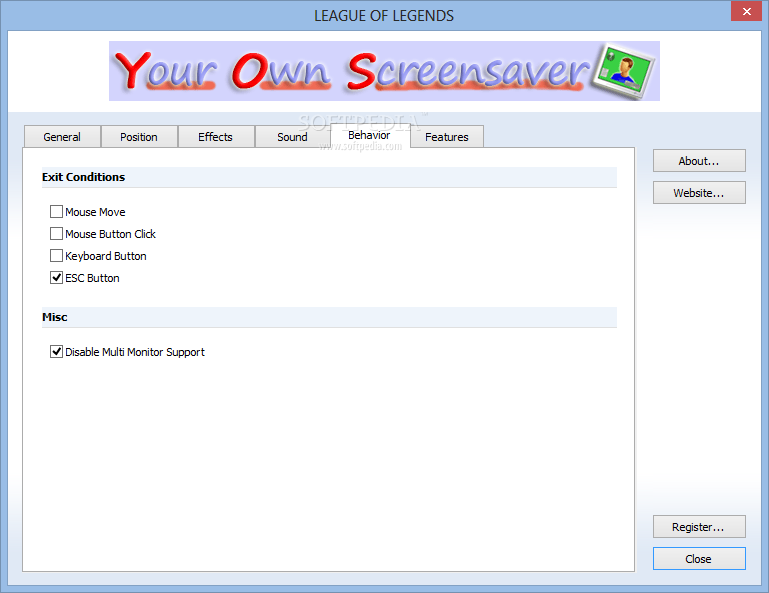Open the Position tab
The width and height of the screenshot is (769, 593).
coord(139,137)
